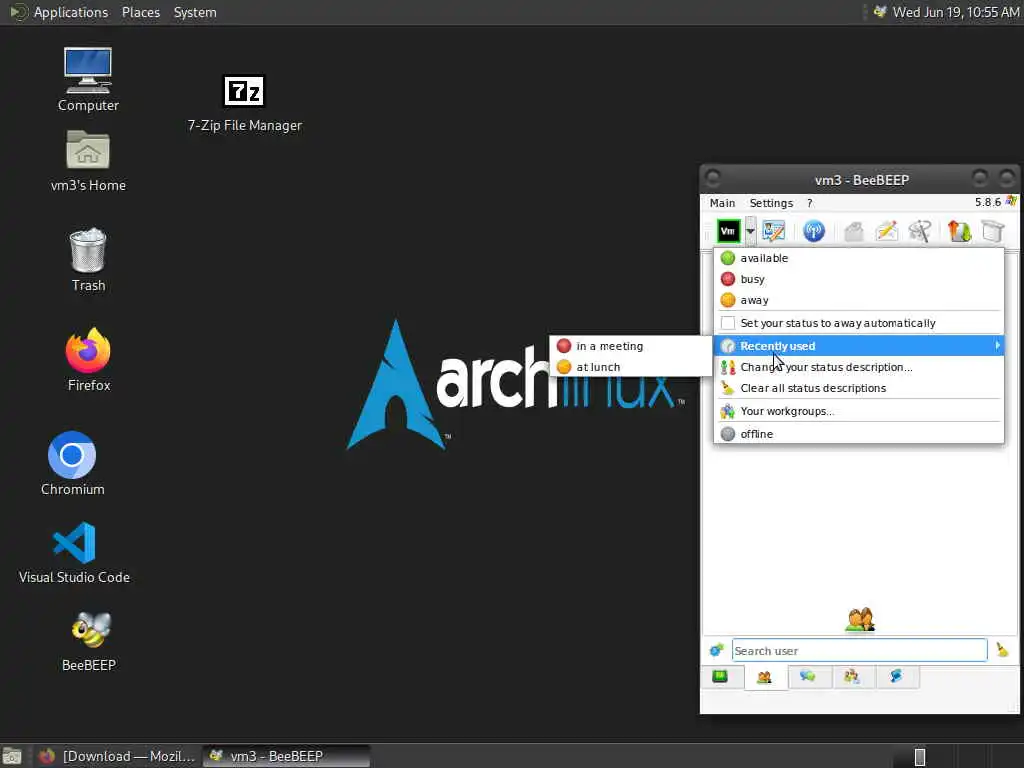Image resolution: width=1024 pixels, height=768 pixels.
Task: Switch to the chat bubbles tab at the bottom
Action: pyautogui.click(x=808, y=676)
